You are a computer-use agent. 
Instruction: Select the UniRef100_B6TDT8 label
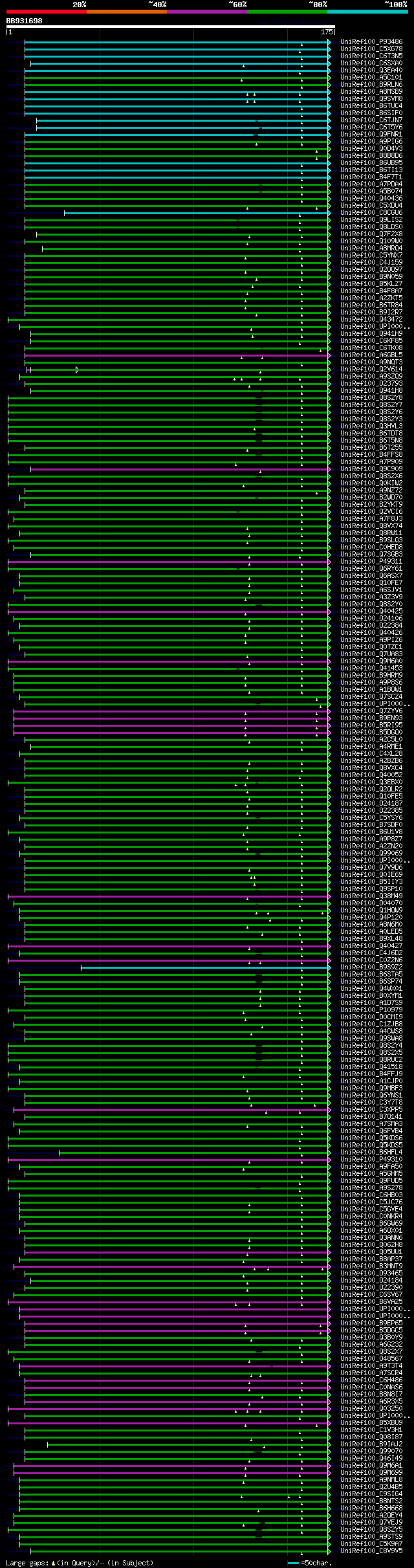coord(371,434)
